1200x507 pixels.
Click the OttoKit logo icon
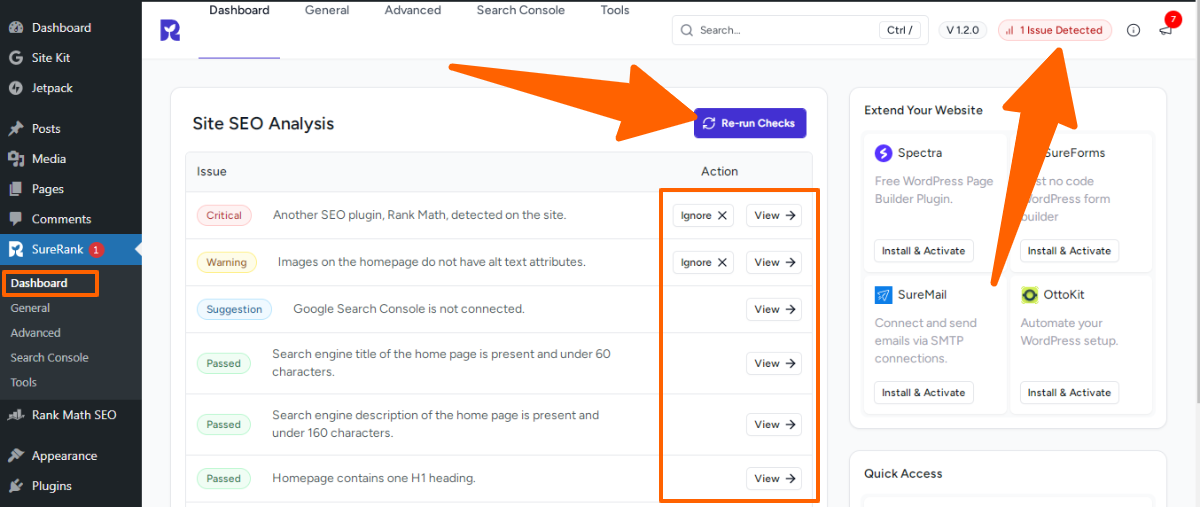click(x=1029, y=295)
